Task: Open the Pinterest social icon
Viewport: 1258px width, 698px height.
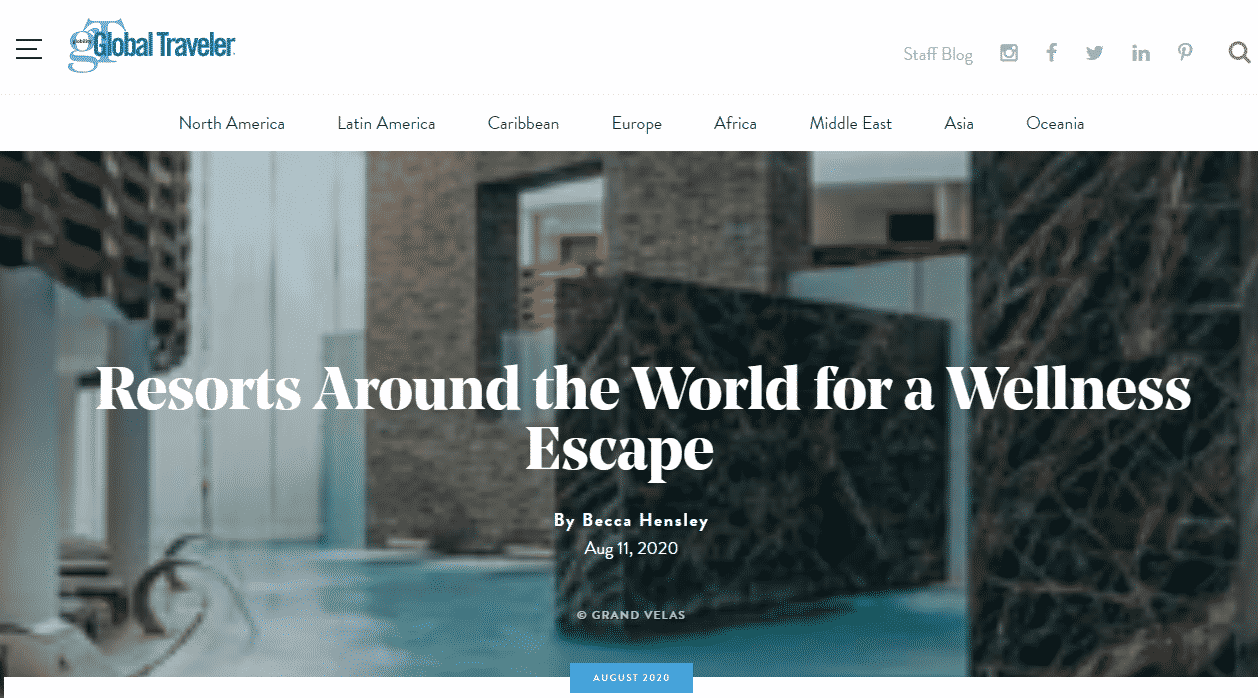Action: 1185,53
